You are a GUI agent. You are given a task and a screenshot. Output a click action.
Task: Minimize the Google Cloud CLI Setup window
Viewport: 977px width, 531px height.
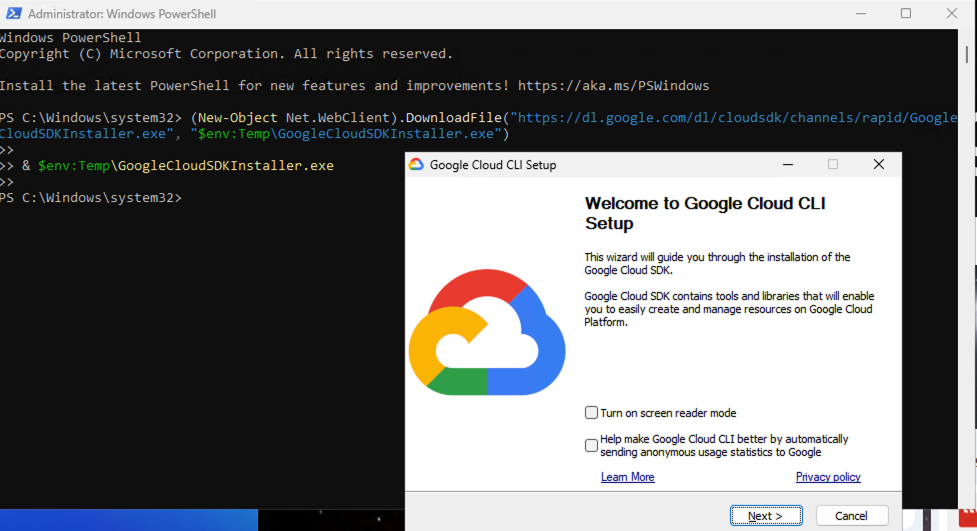[788, 165]
